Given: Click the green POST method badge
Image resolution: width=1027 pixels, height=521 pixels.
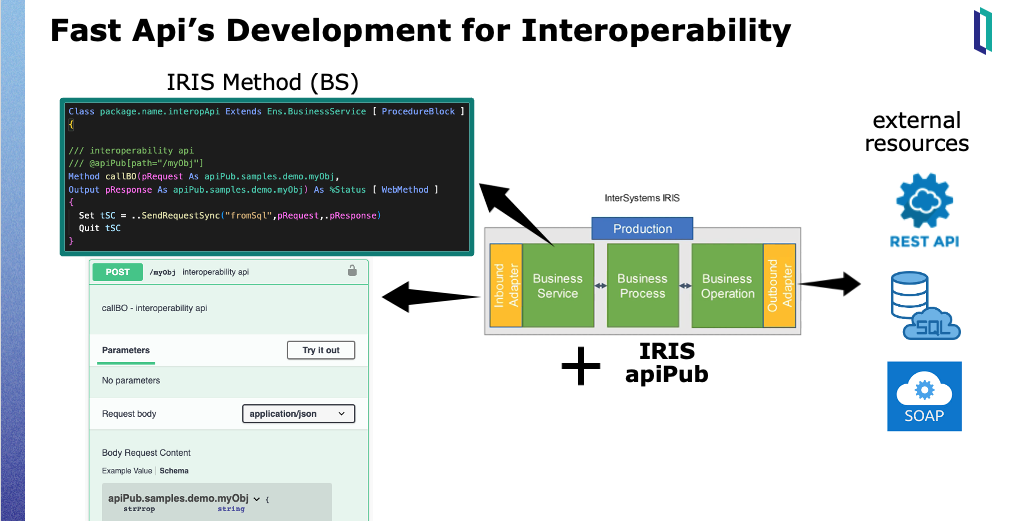Looking at the screenshot, I should (x=117, y=271).
